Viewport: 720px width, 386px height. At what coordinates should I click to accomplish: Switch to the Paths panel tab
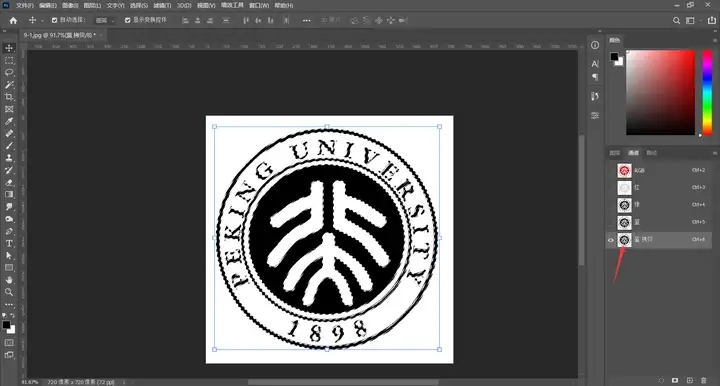point(652,153)
